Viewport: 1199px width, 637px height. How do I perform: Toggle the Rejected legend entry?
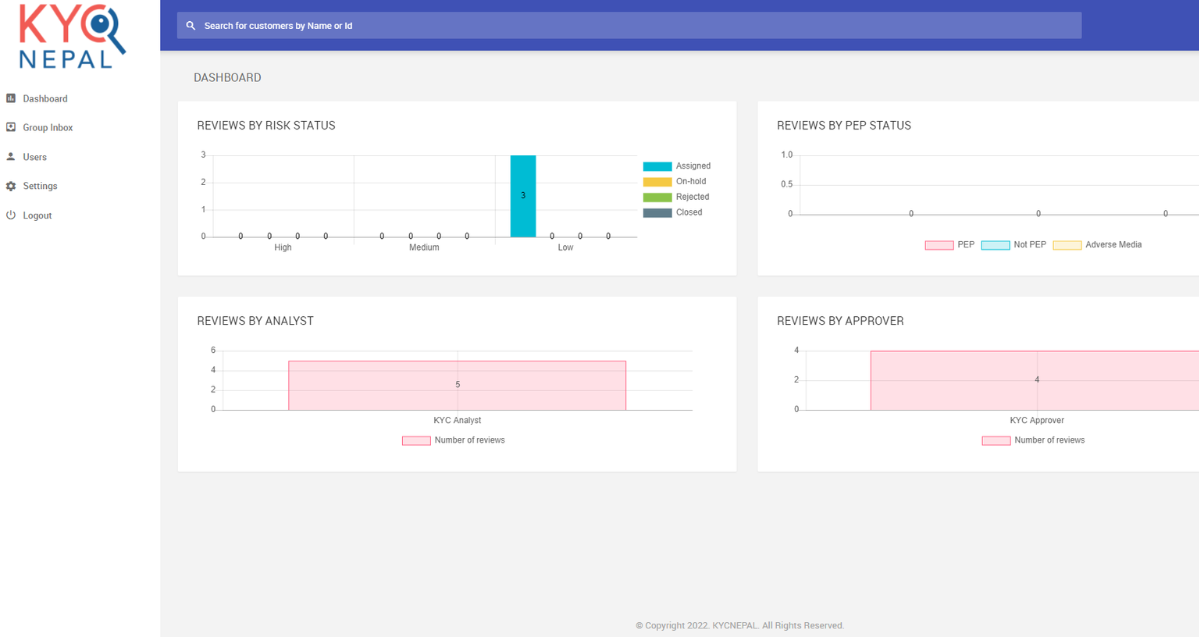point(675,197)
